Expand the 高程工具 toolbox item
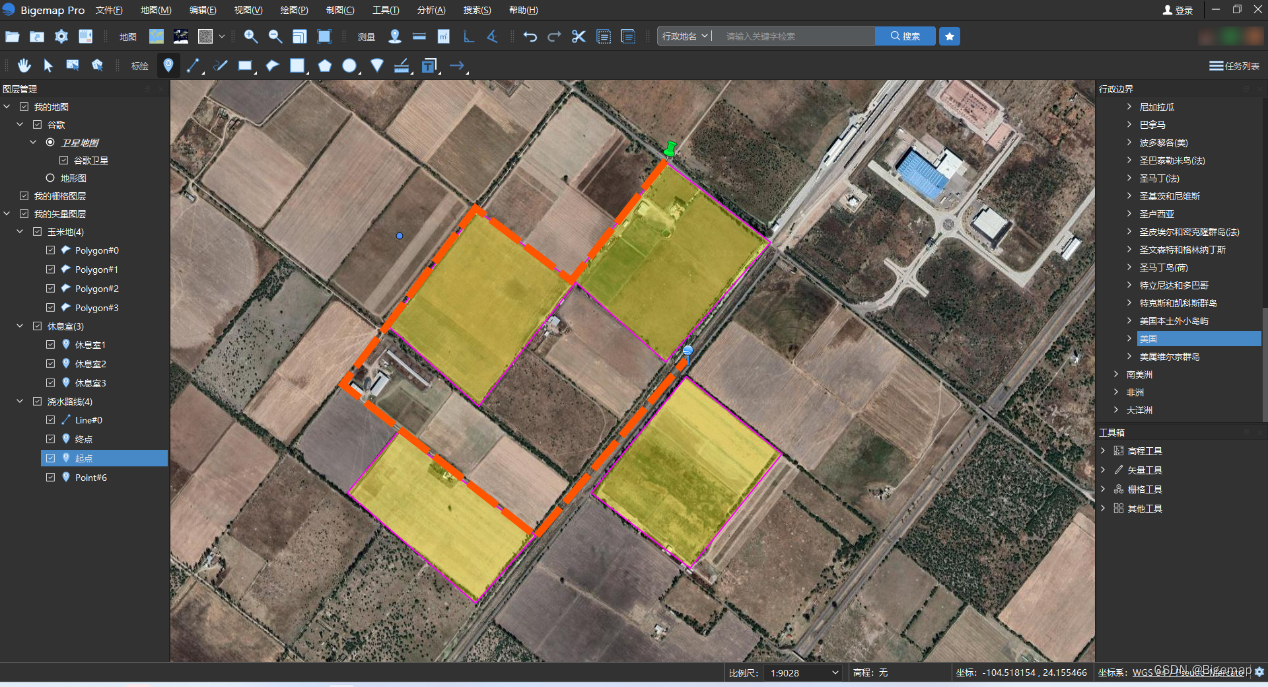The height and width of the screenshot is (687, 1268). pos(1104,451)
